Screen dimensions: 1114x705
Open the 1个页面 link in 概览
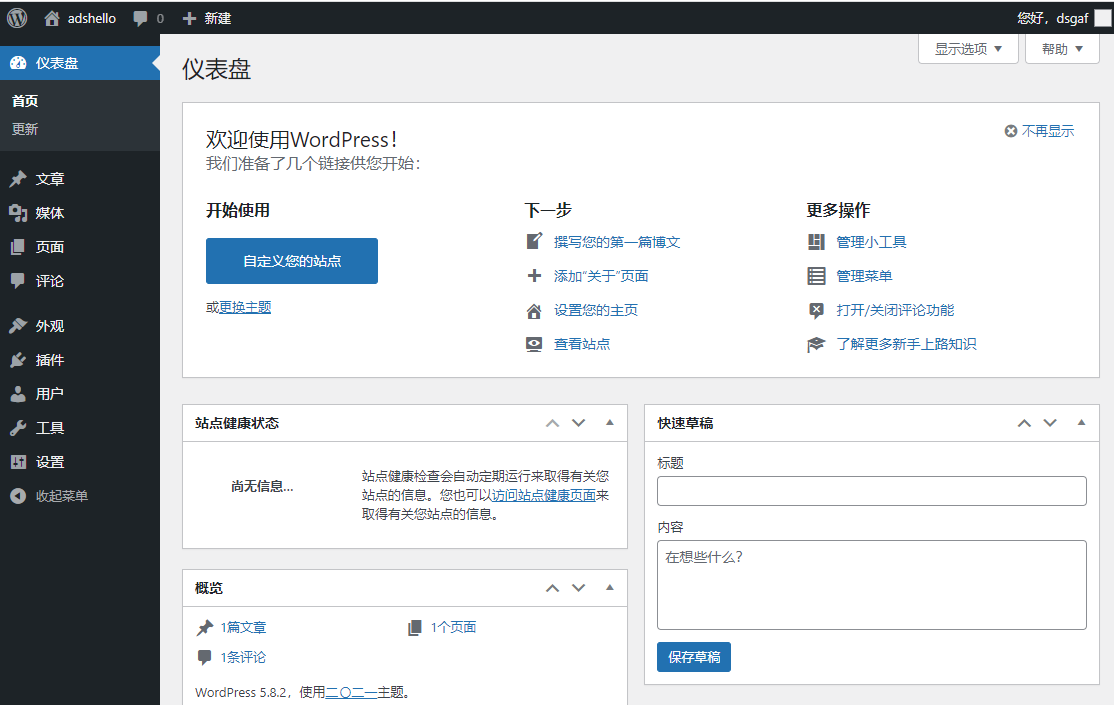click(x=453, y=628)
